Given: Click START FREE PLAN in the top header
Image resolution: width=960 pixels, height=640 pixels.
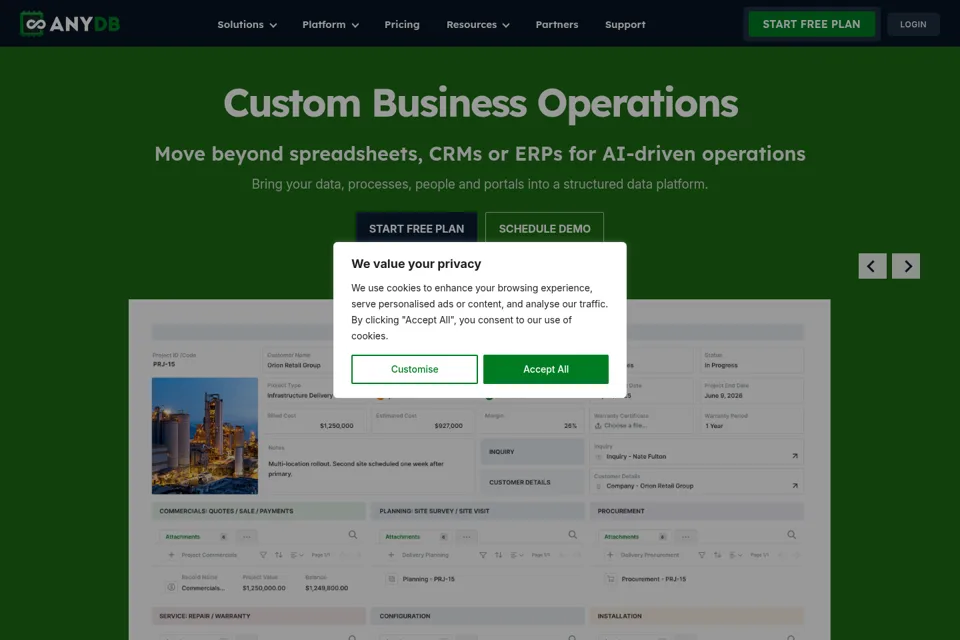Looking at the screenshot, I should pos(811,24).
